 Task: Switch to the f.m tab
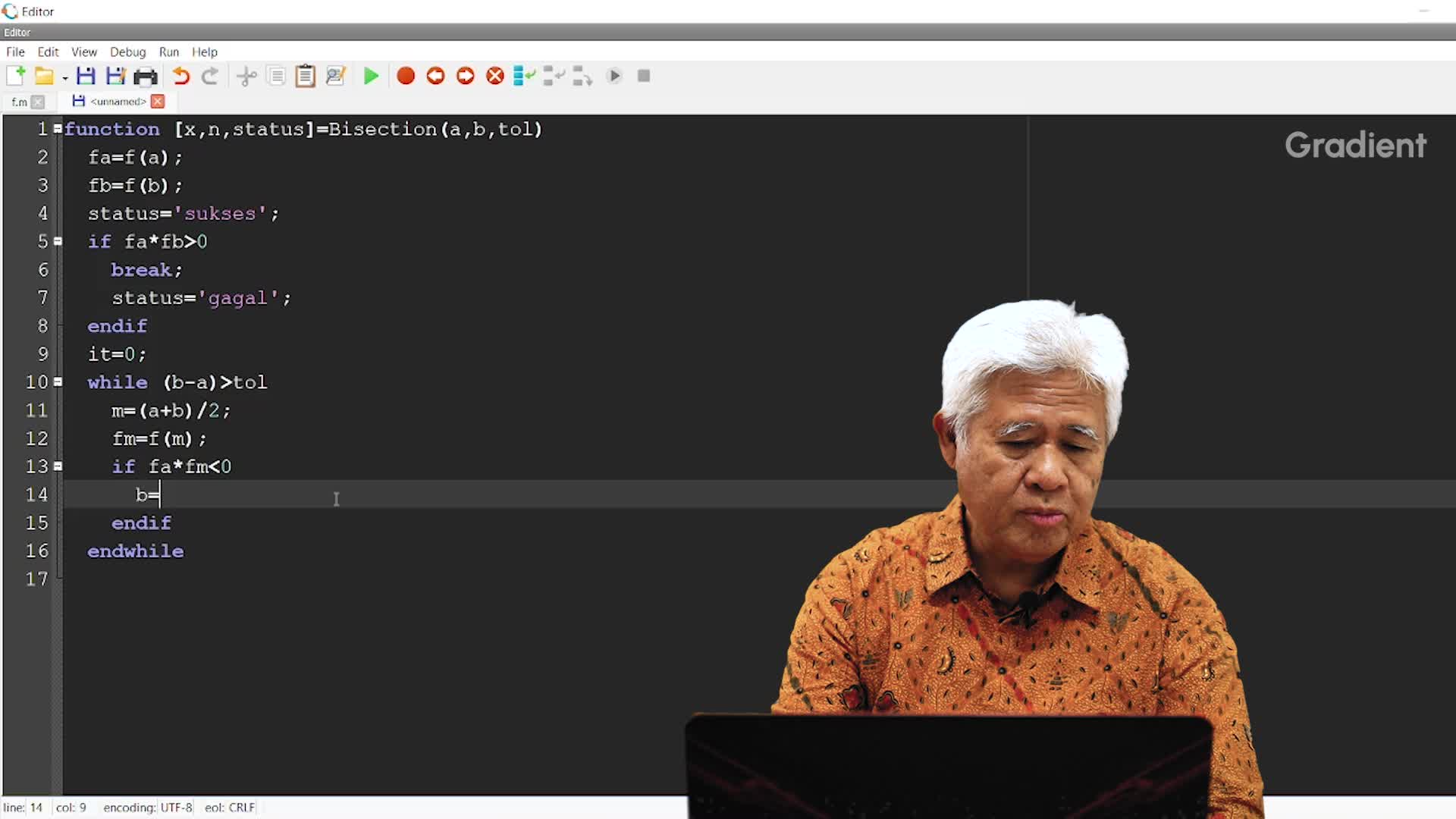point(20,102)
